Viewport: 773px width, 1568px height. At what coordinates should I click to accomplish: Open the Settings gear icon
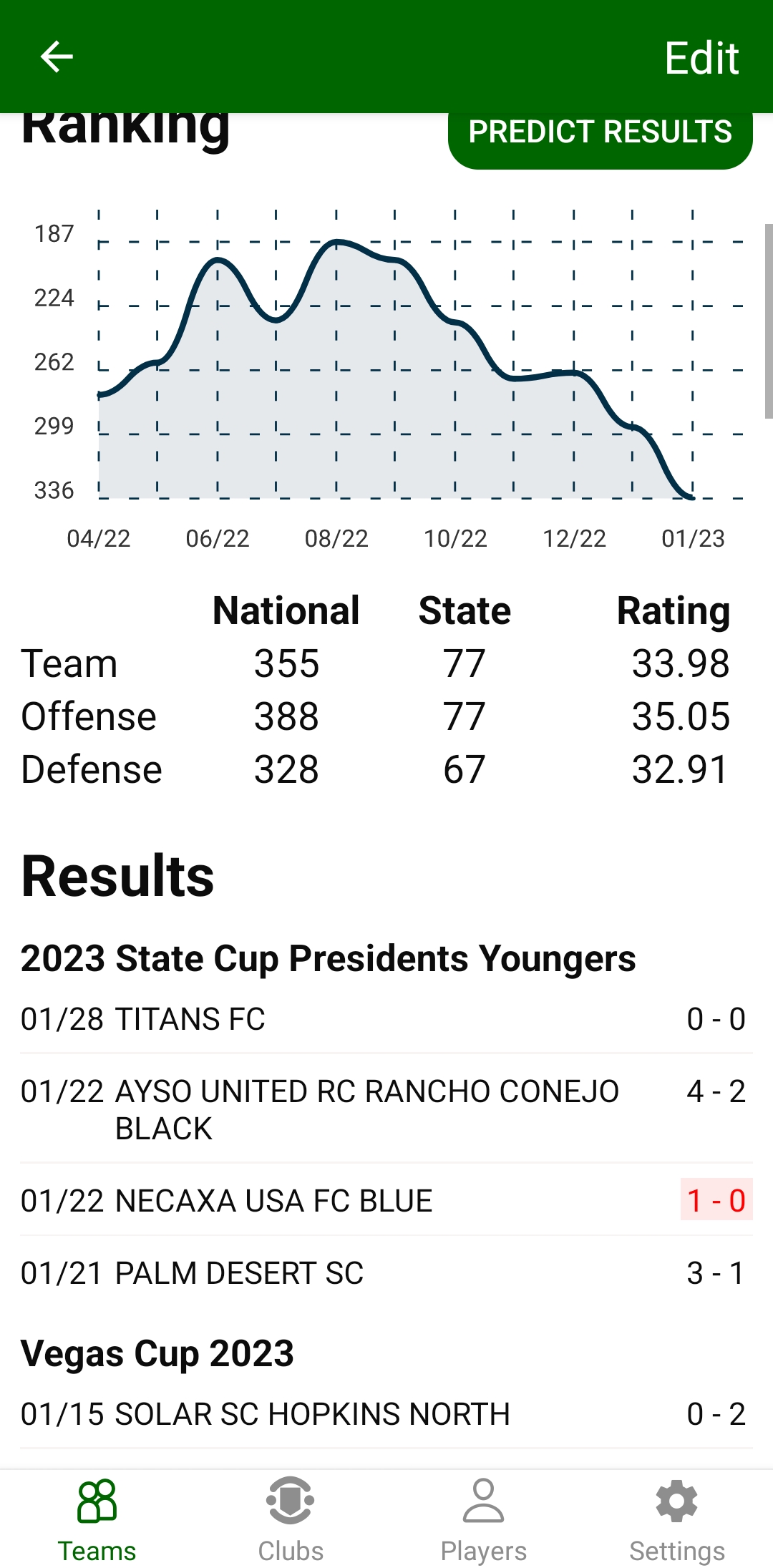click(676, 1501)
